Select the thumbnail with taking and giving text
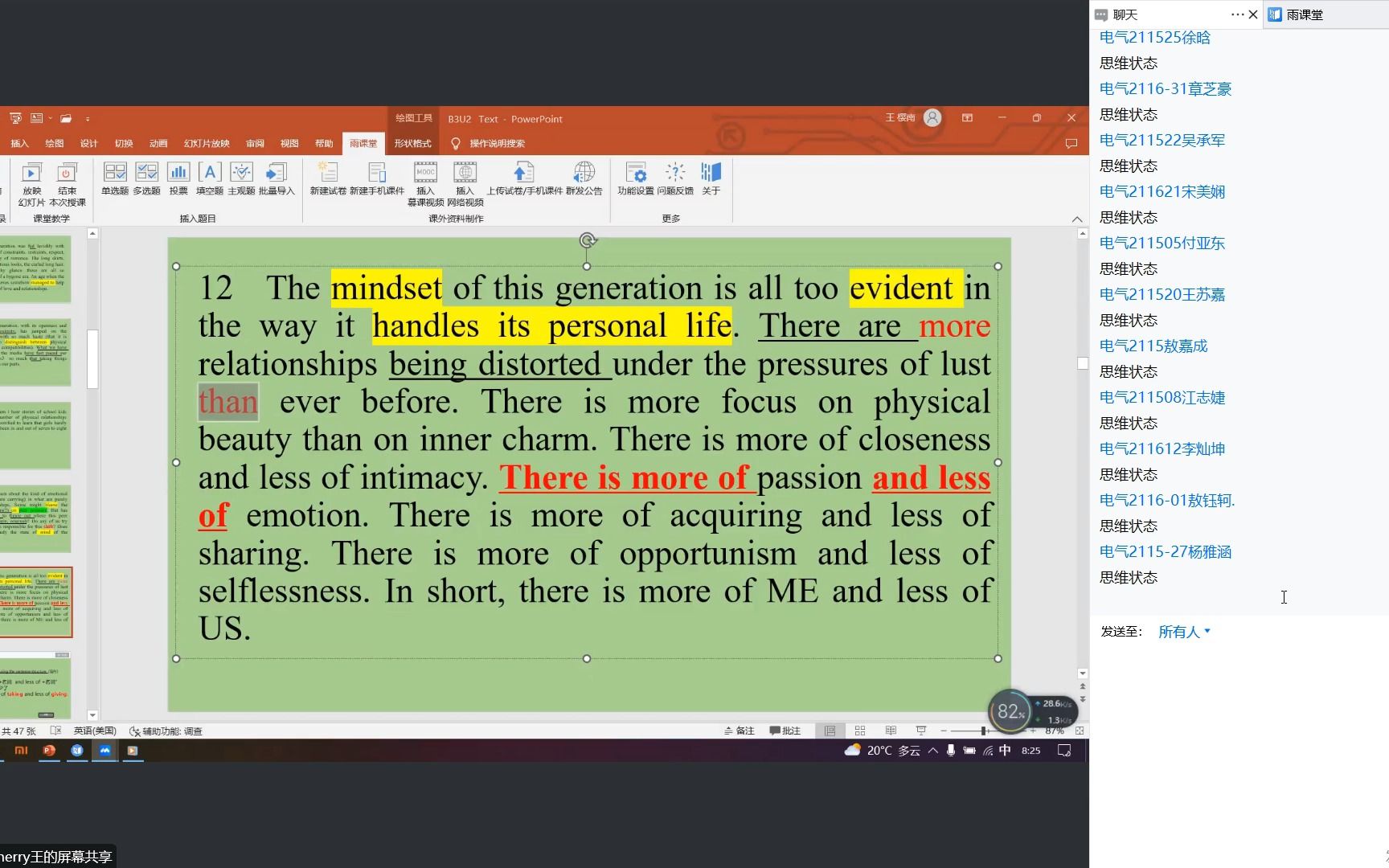This screenshot has width=1389, height=868. (35, 687)
